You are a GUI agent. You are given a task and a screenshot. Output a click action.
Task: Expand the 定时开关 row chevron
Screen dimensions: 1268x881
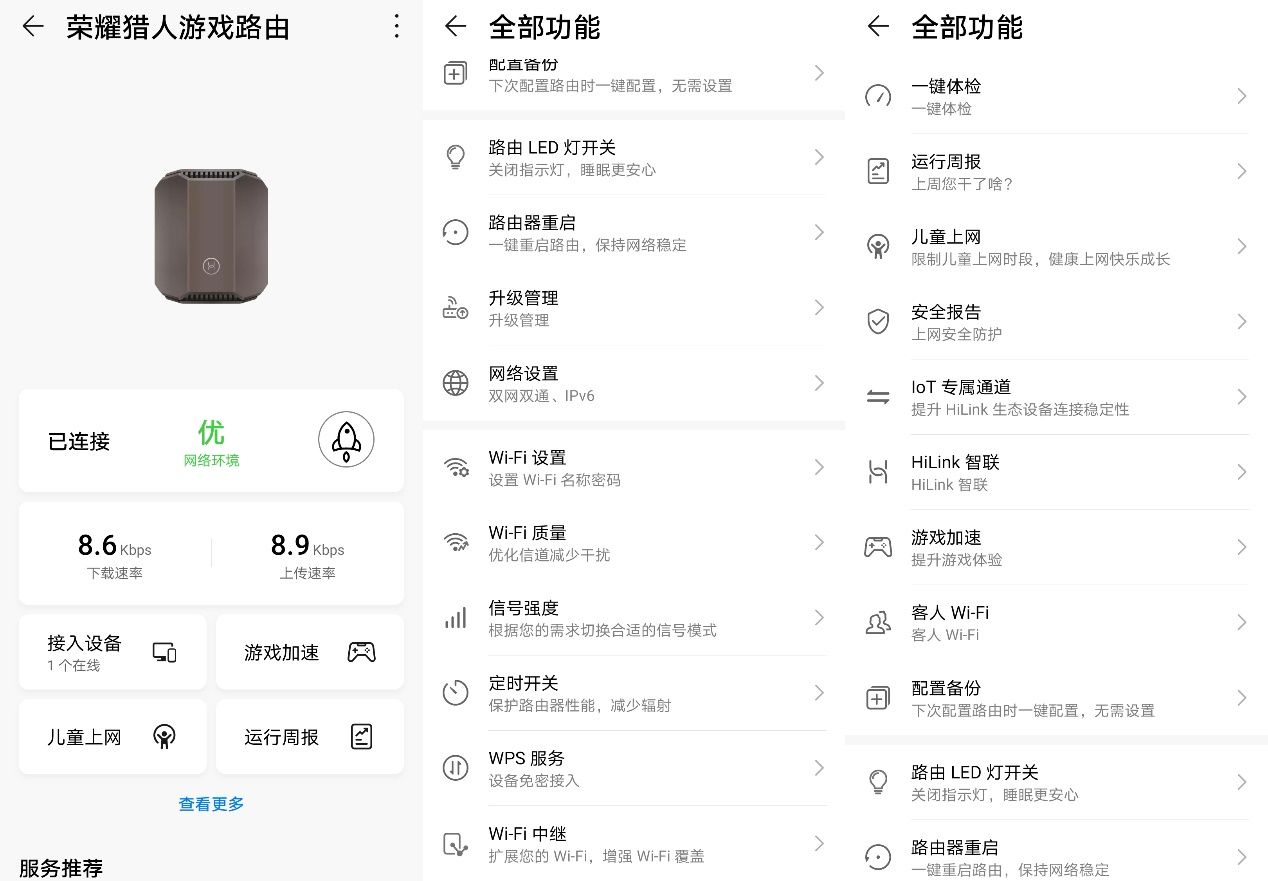(819, 693)
